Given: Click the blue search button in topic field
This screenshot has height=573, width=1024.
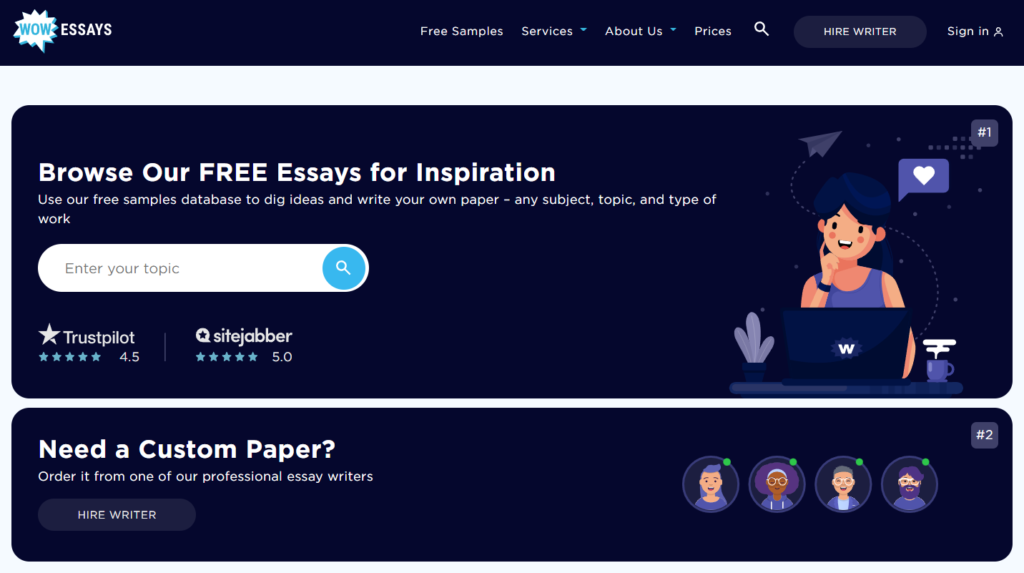Looking at the screenshot, I should pyautogui.click(x=343, y=268).
